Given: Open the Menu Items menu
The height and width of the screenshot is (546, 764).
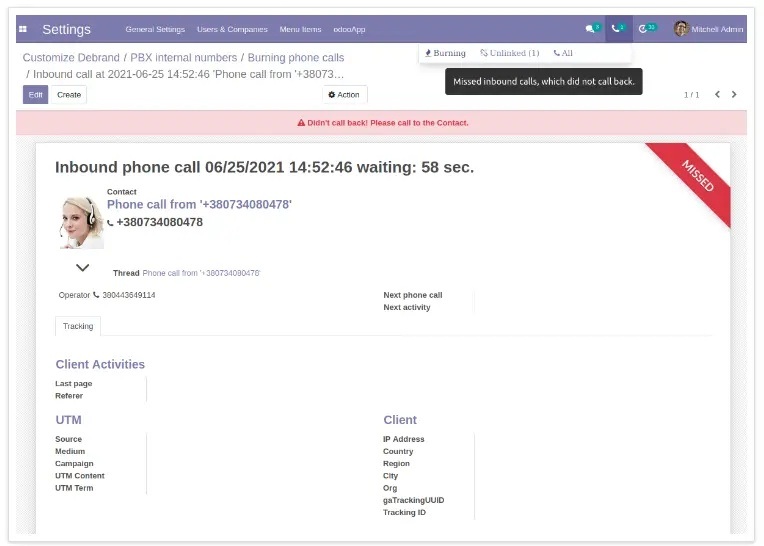Looking at the screenshot, I should (301, 30).
